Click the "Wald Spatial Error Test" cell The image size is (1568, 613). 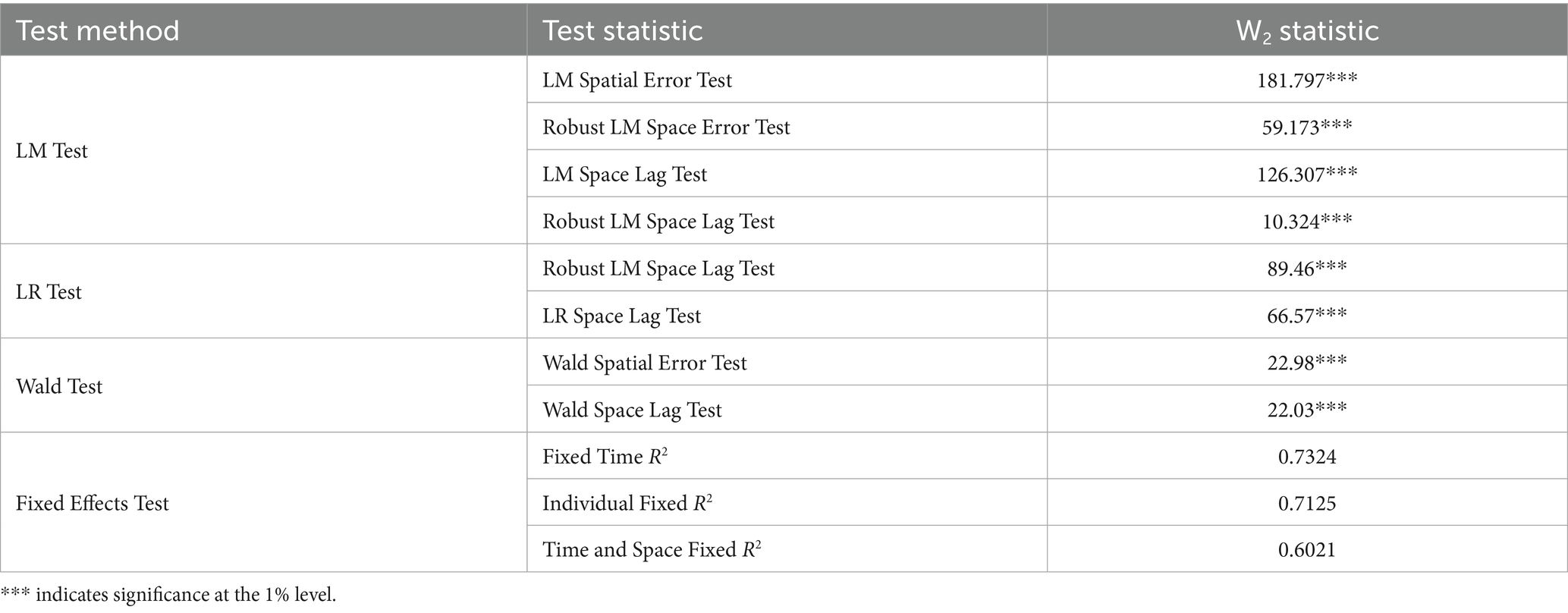coord(645,363)
